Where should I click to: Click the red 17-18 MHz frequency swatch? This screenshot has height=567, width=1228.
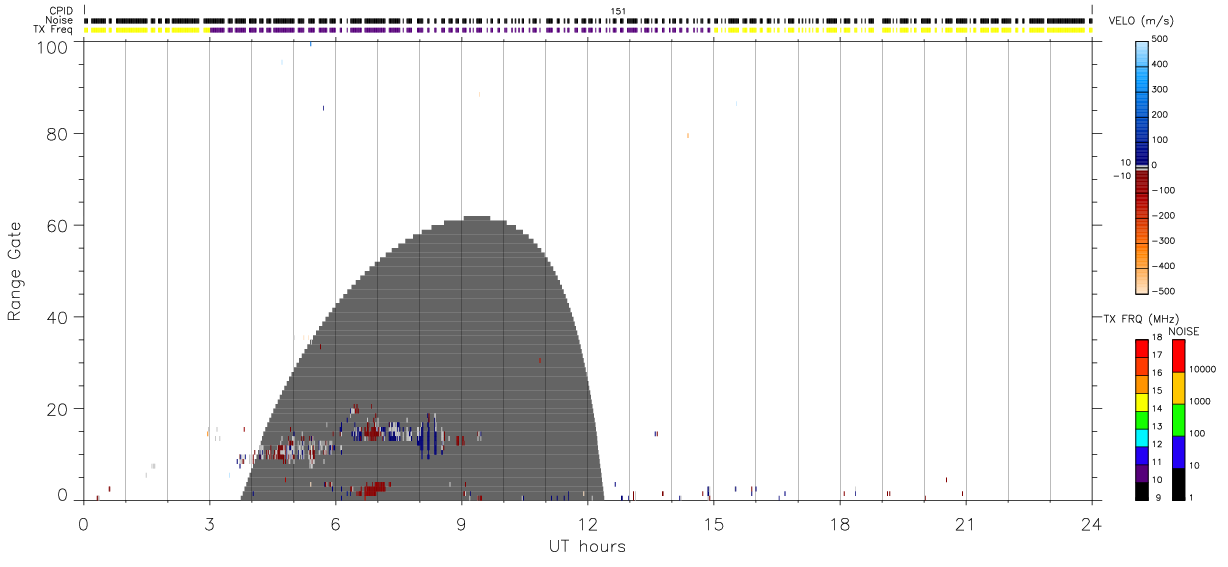click(x=1142, y=348)
